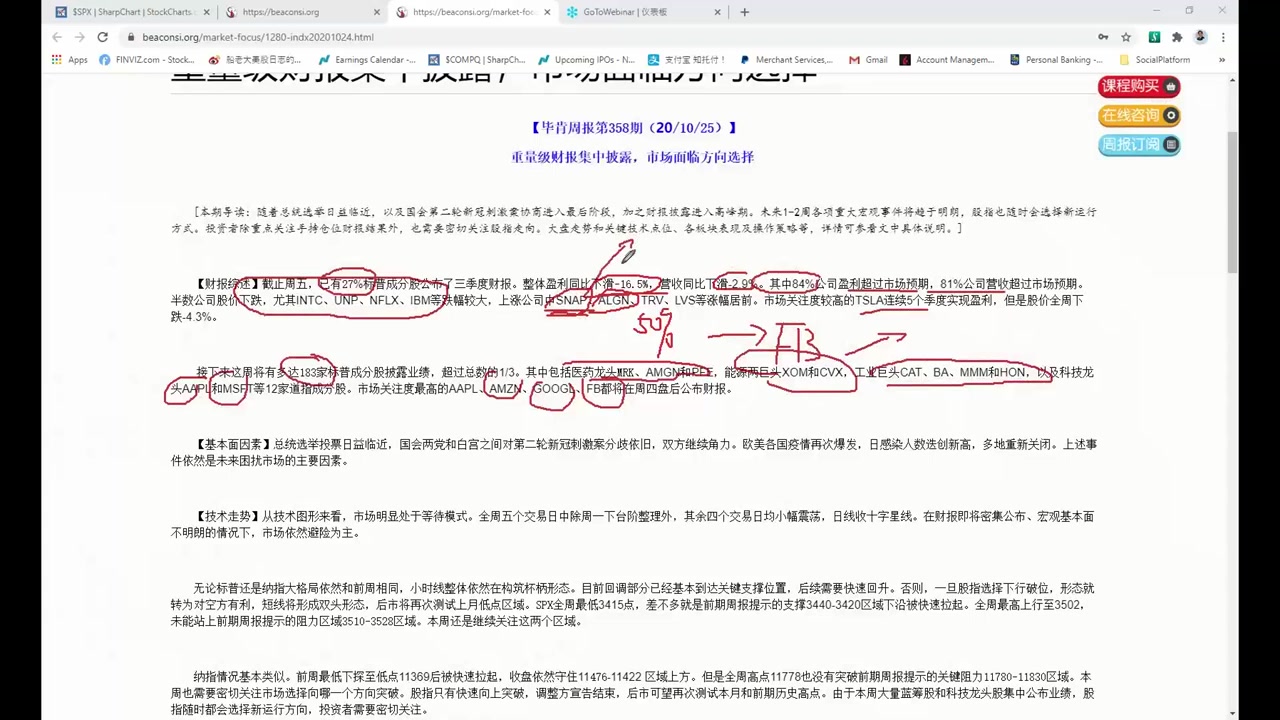This screenshot has height=720, width=1280.
Task: Click the paragraph starting 纳指情况基本类似
Action: (633, 693)
